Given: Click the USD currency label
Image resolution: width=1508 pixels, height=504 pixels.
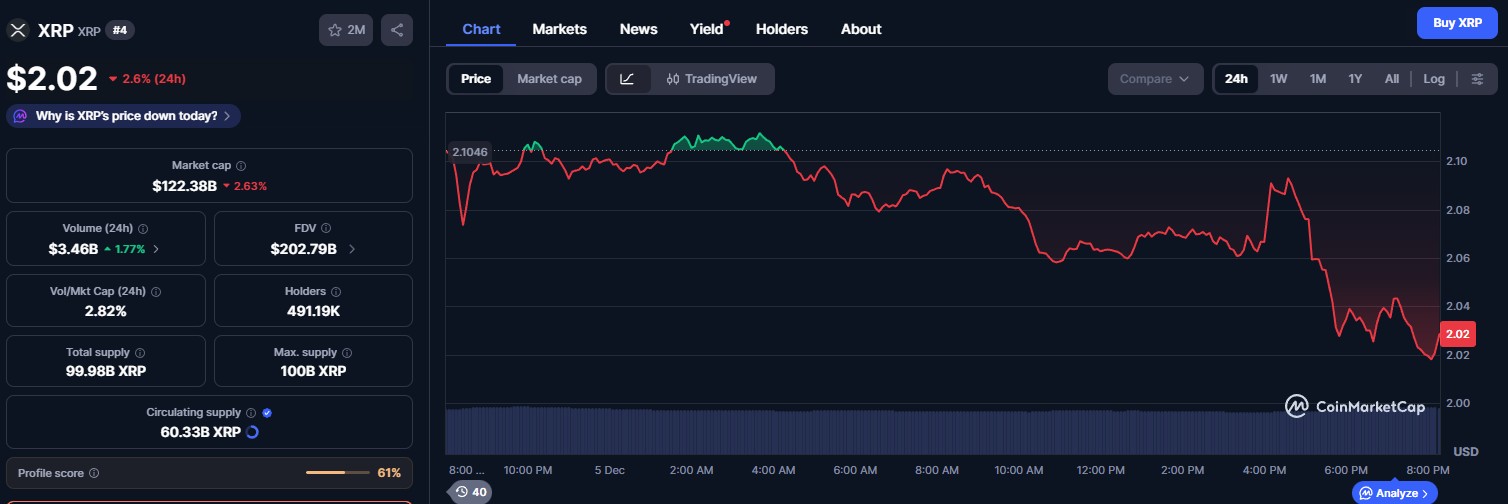Looking at the screenshot, I should click(x=1465, y=452).
